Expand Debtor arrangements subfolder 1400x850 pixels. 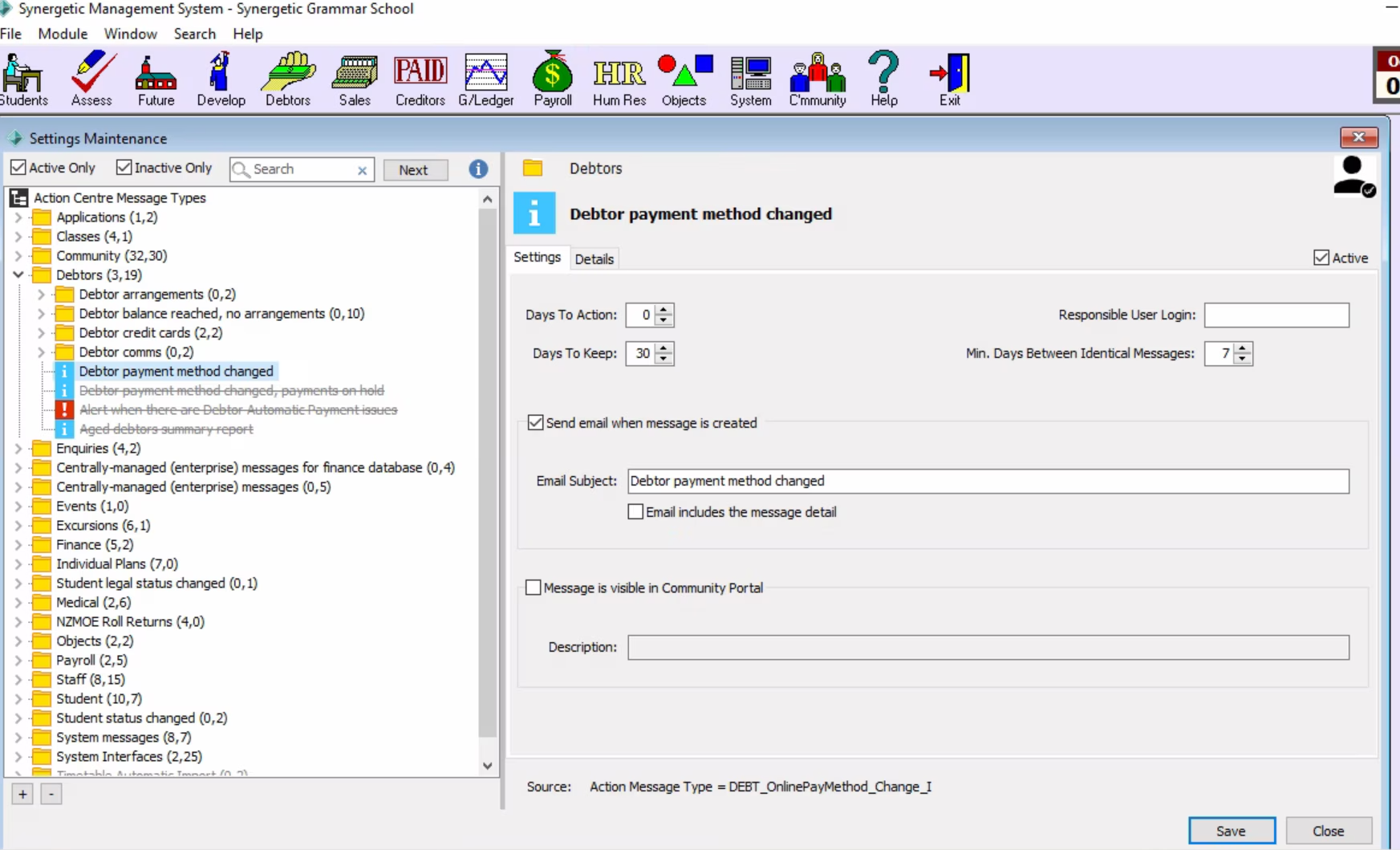(x=41, y=294)
